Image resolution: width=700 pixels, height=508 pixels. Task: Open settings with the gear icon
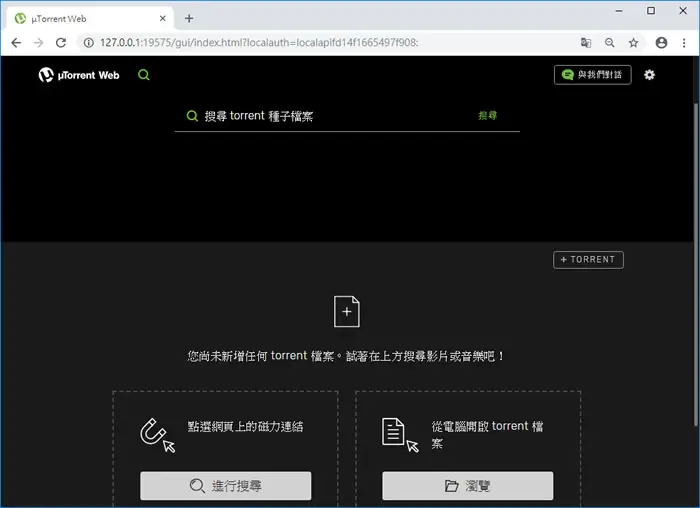649,75
